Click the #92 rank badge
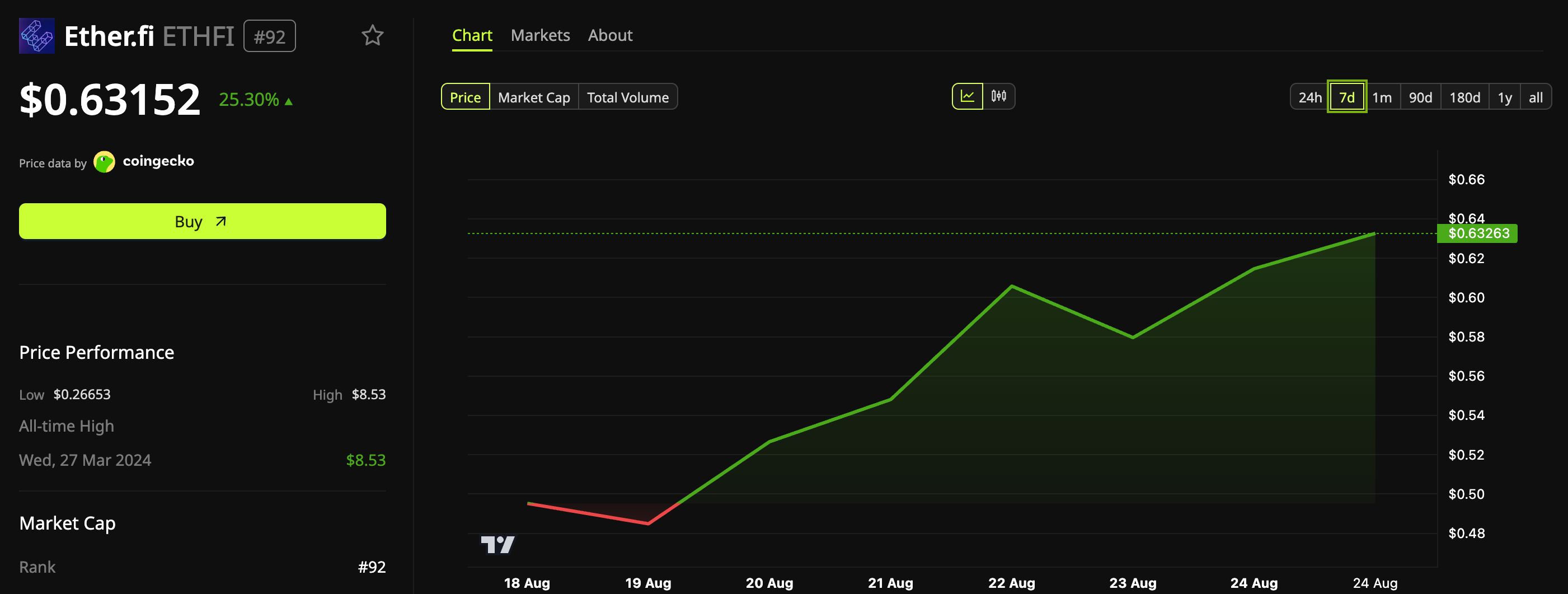 click(x=270, y=36)
